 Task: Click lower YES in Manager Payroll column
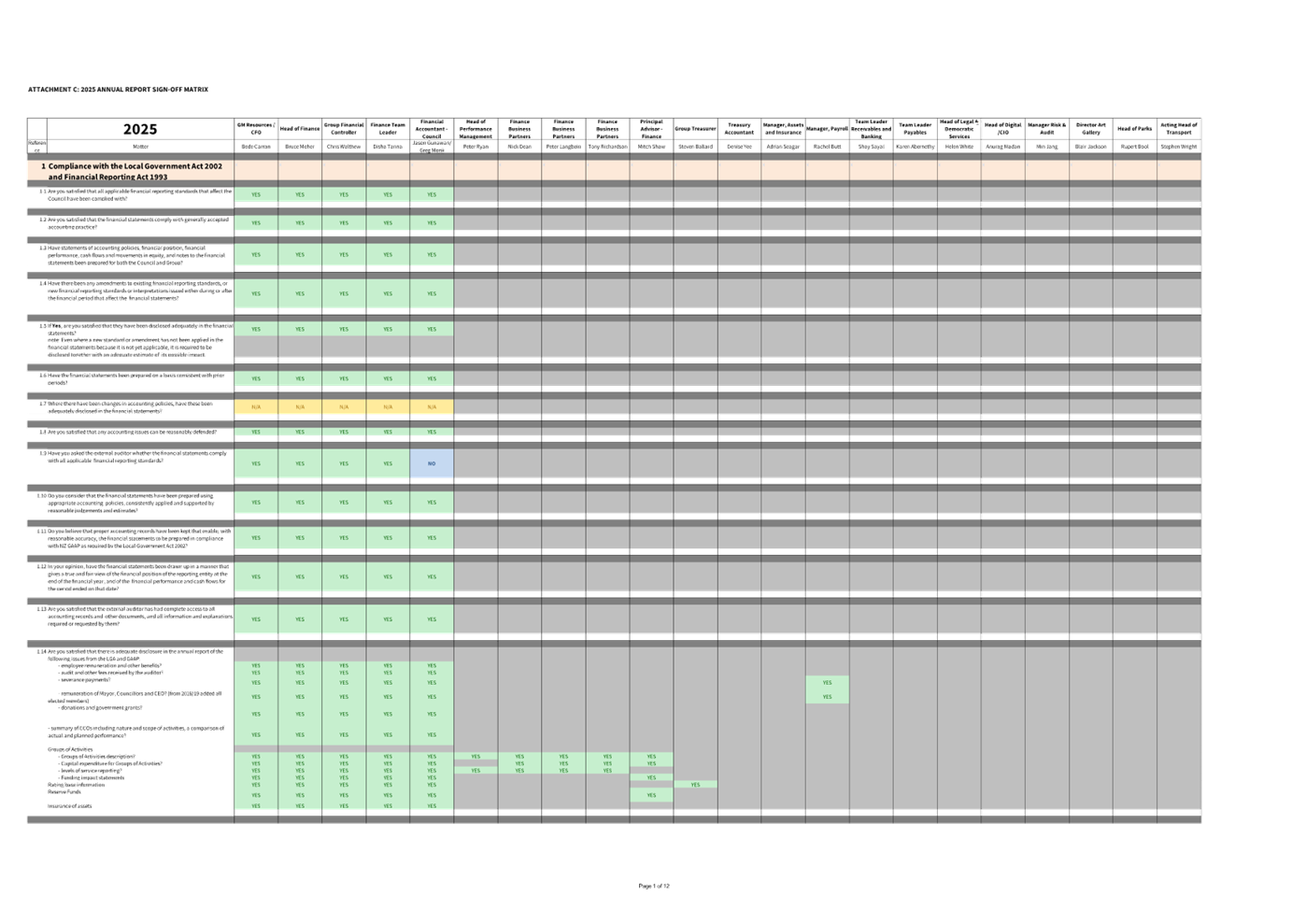827,697
